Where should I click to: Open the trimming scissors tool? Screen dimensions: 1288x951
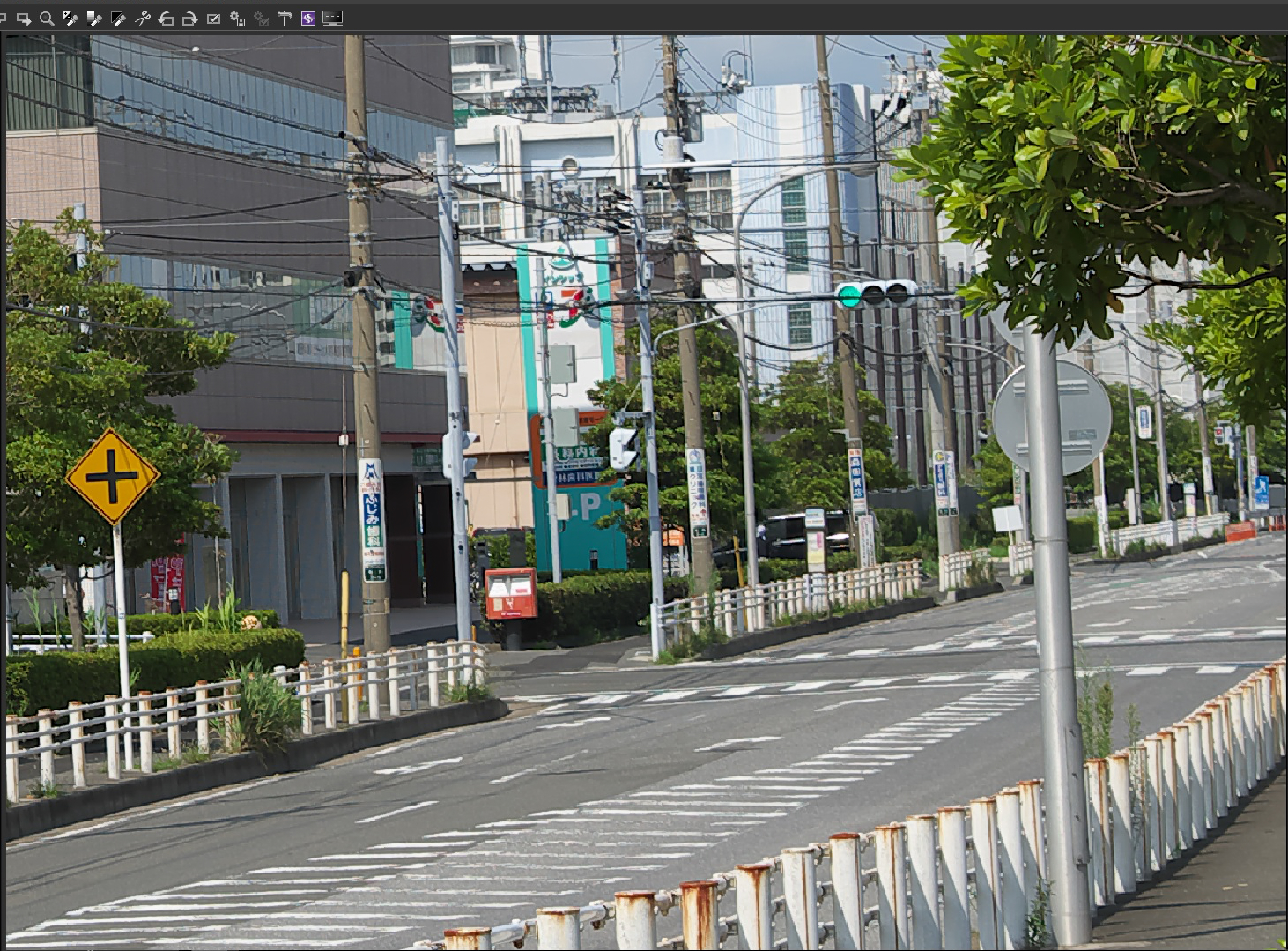142,19
